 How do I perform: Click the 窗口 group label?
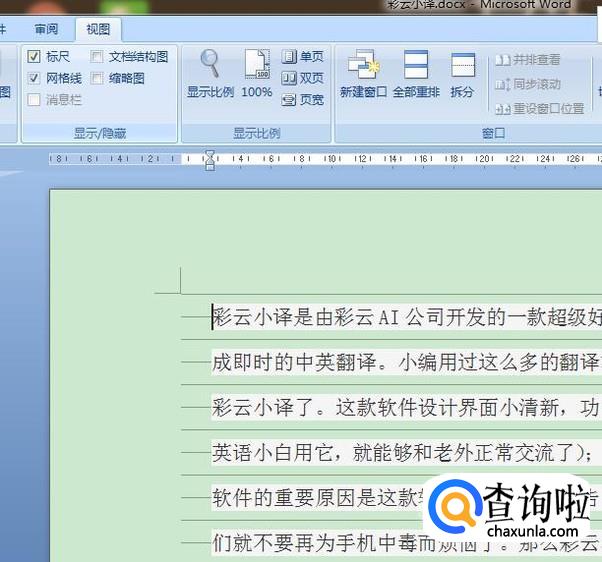click(493, 133)
